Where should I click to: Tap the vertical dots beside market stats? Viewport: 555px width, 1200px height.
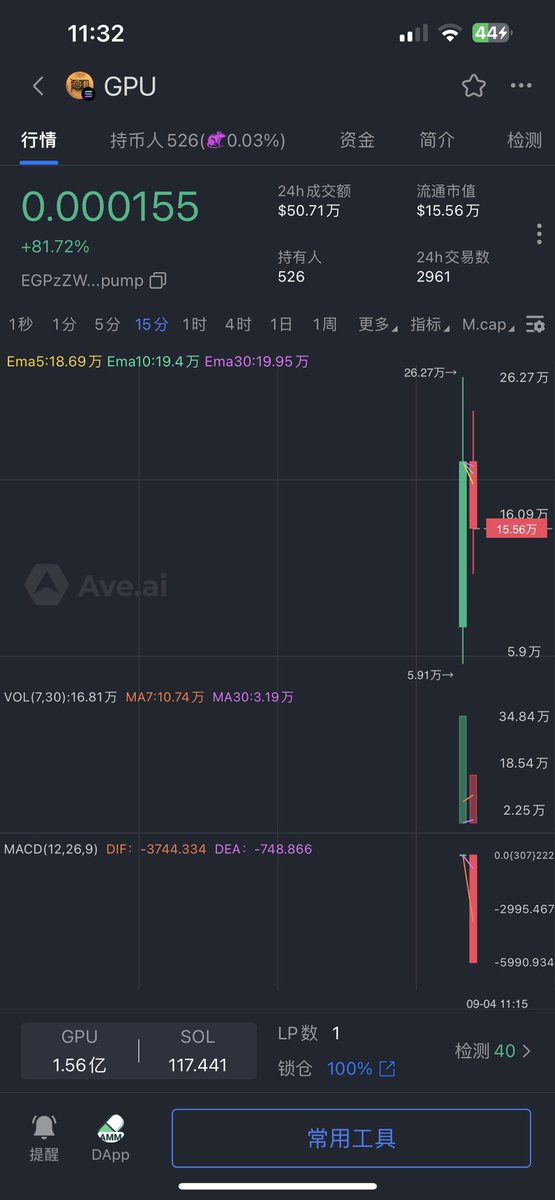coord(539,234)
